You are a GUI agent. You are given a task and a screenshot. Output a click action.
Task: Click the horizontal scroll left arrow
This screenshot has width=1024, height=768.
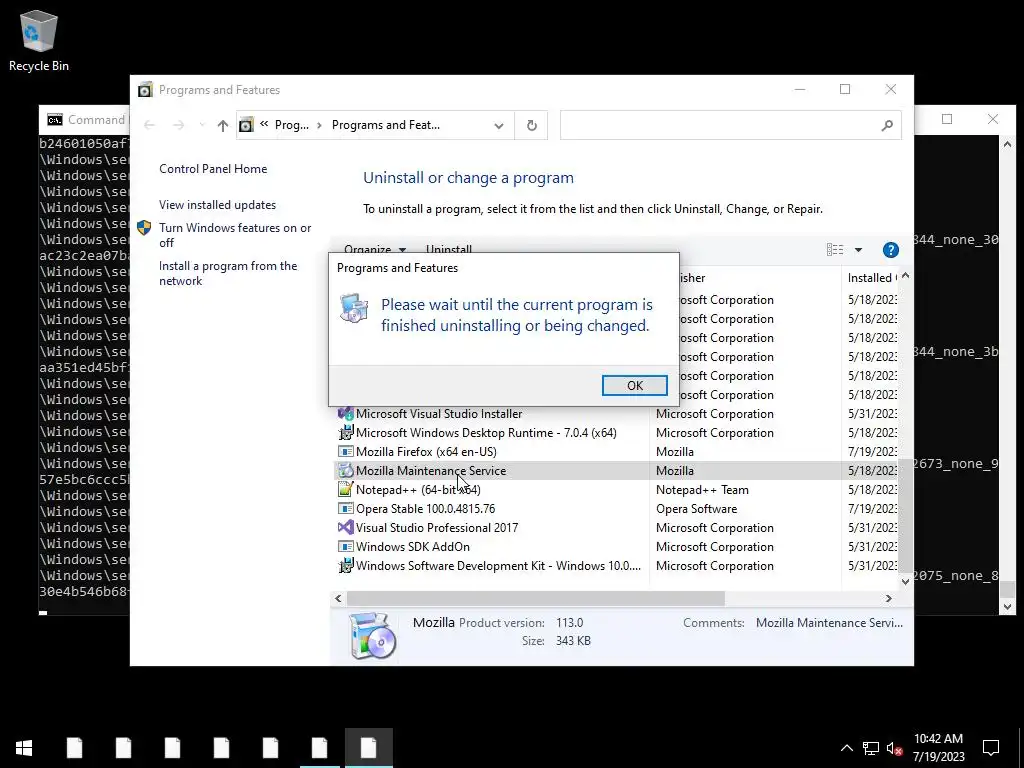point(338,598)
